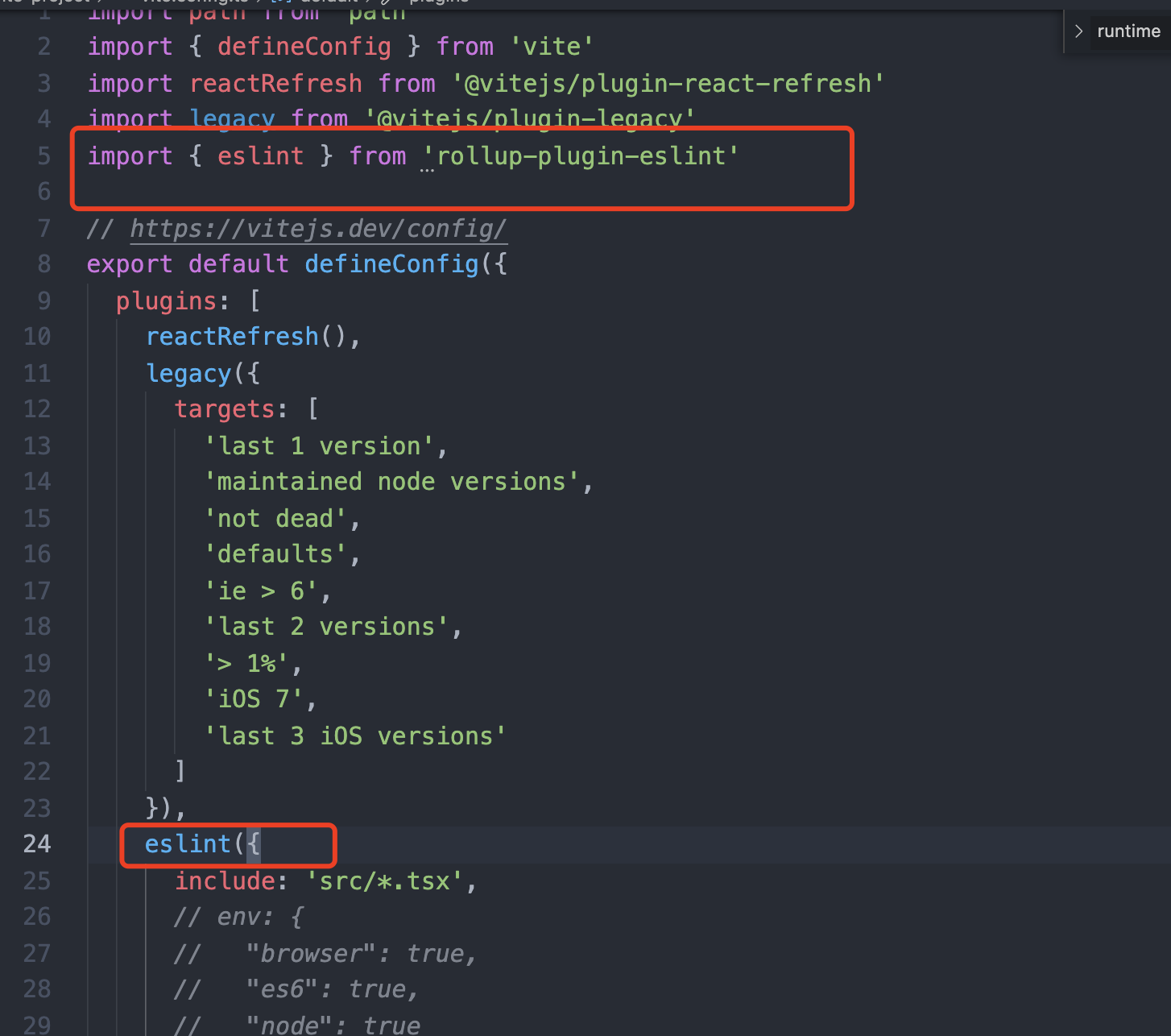Click the '> 1%' string
Image resolution: width=1171 pixels, height=1036 pixels.
(x=246, y=663)
